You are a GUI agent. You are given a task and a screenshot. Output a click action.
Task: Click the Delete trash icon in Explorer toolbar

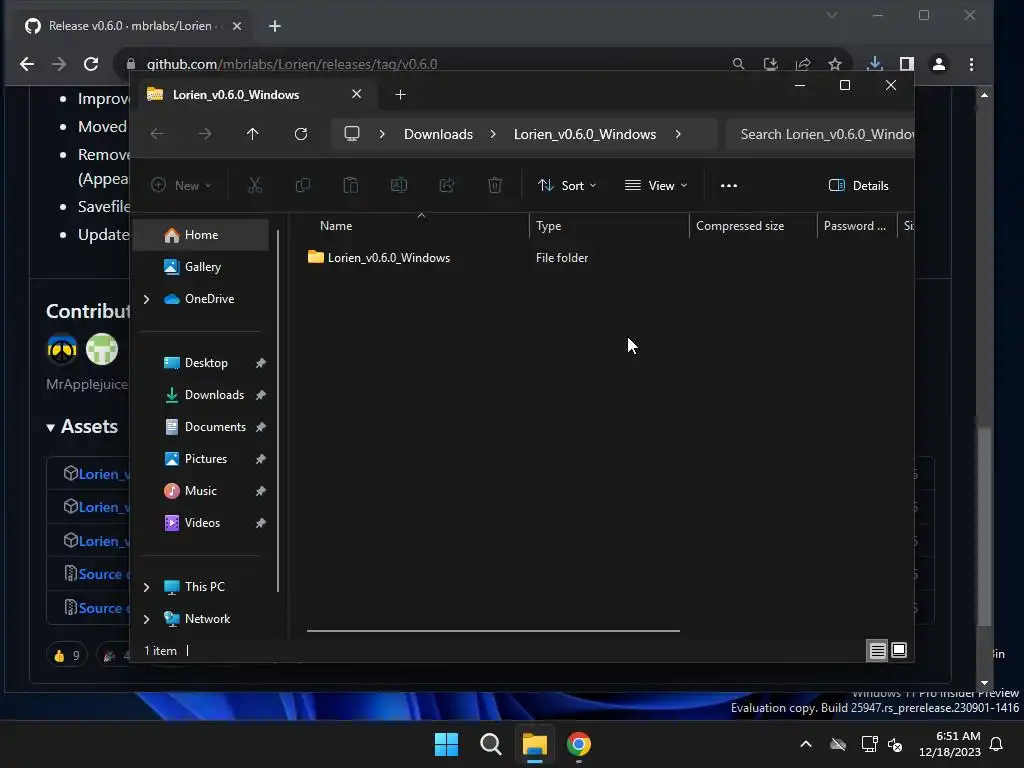tap(495, 185)
